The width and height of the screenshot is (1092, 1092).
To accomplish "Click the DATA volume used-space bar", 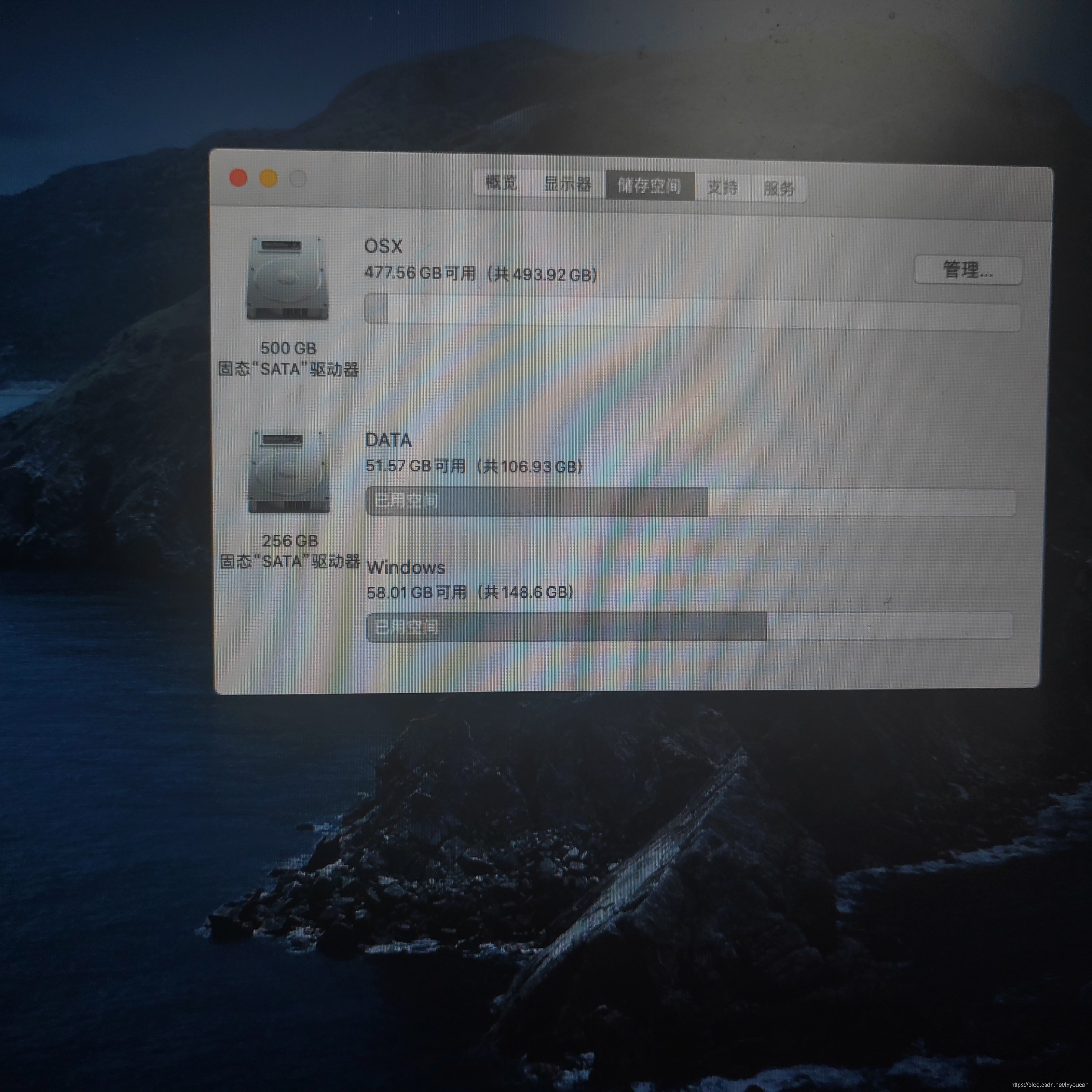I will [x=691, y=502].
